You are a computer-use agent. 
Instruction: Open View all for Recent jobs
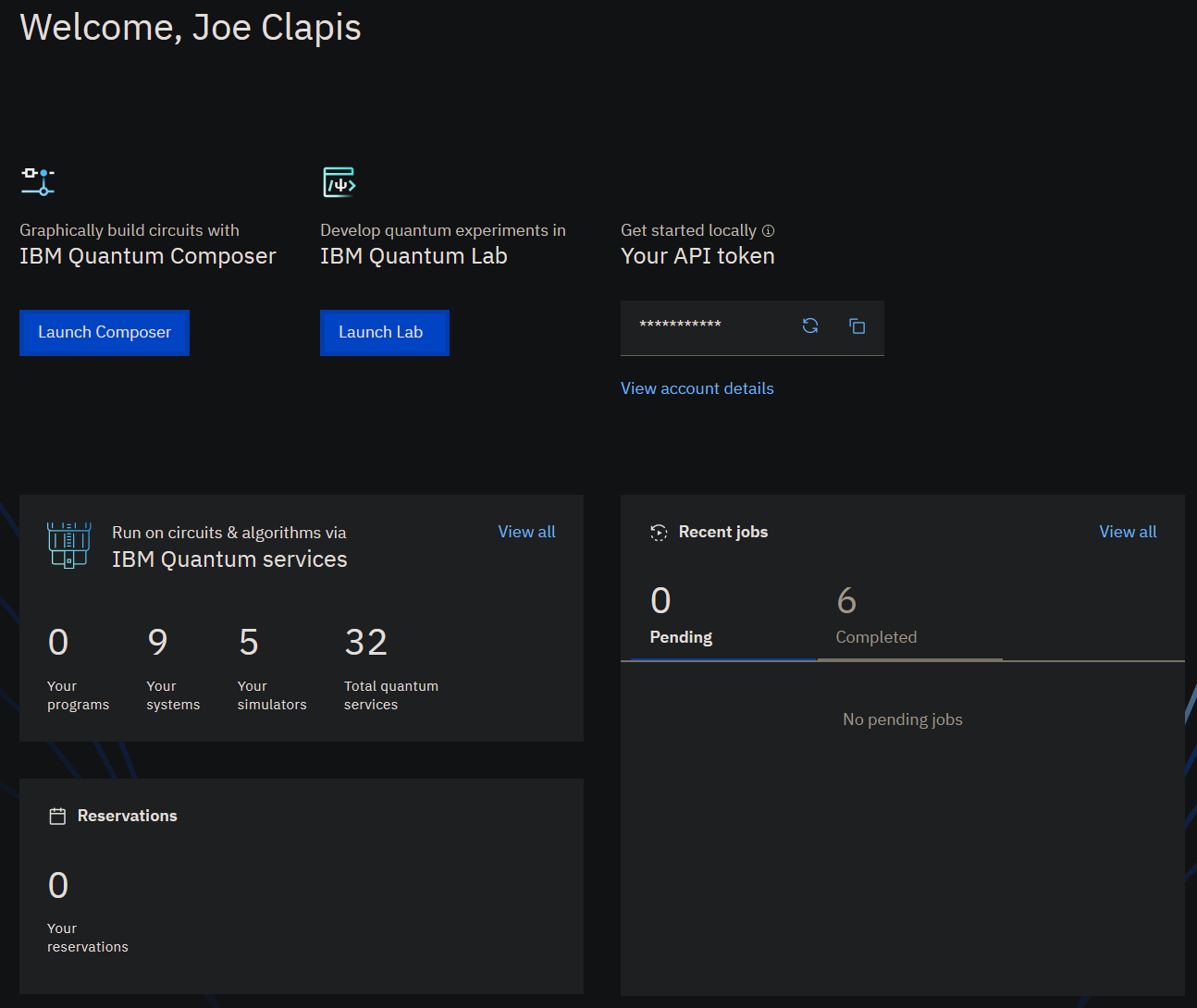click(x=1128, y=532)
